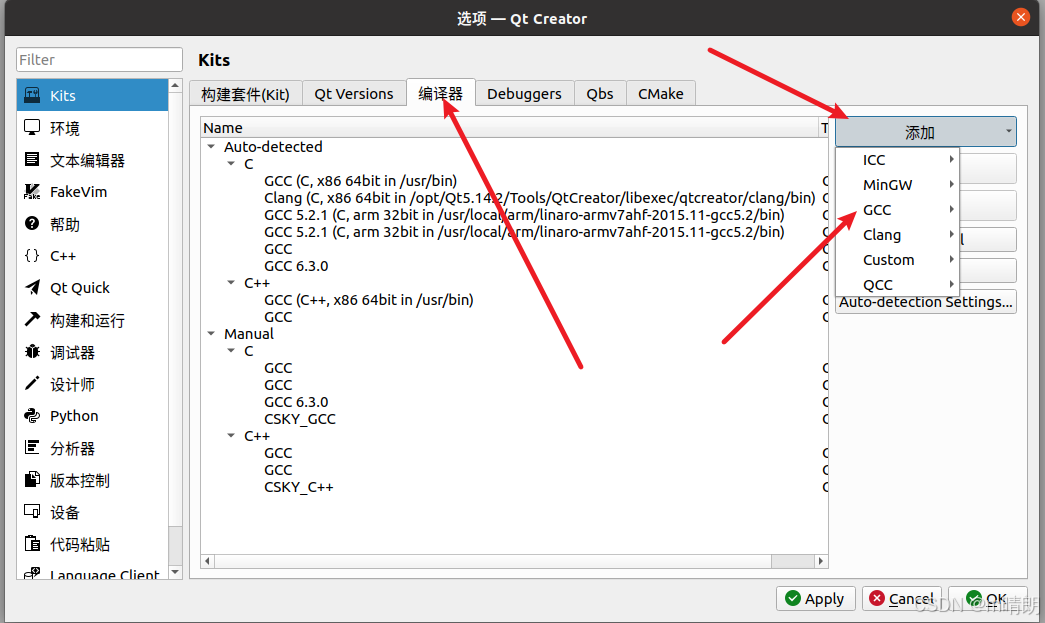Switch to the Debuggers tab
This screenshot has height=623, width=1045.
tap(524, 94)
